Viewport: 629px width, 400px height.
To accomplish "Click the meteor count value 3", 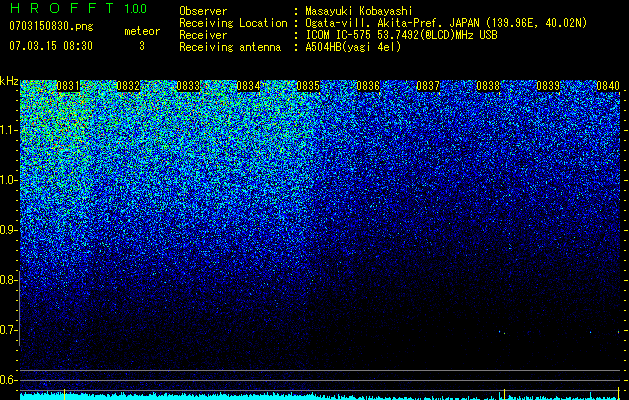I will click(x=142, y=46).
